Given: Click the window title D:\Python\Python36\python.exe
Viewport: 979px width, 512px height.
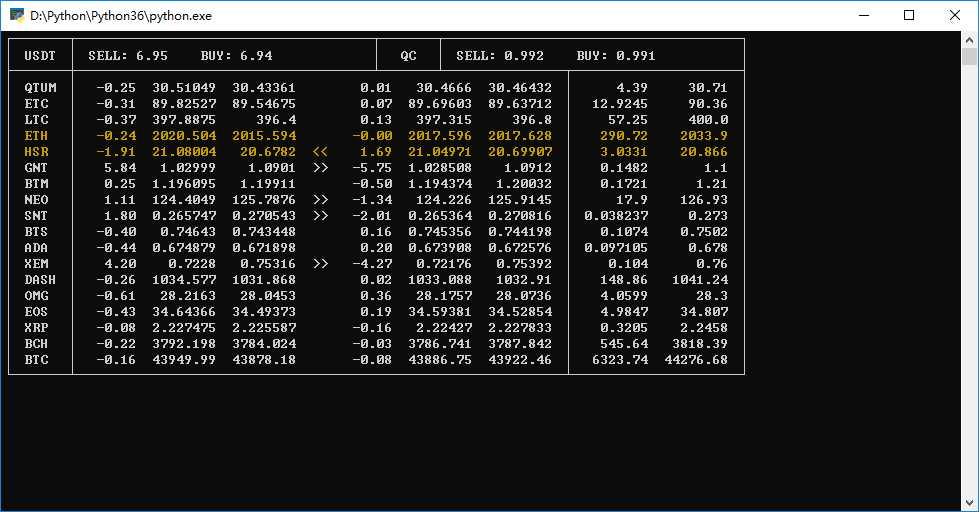Looking at the screenshot, I should [x=121, y=16].
